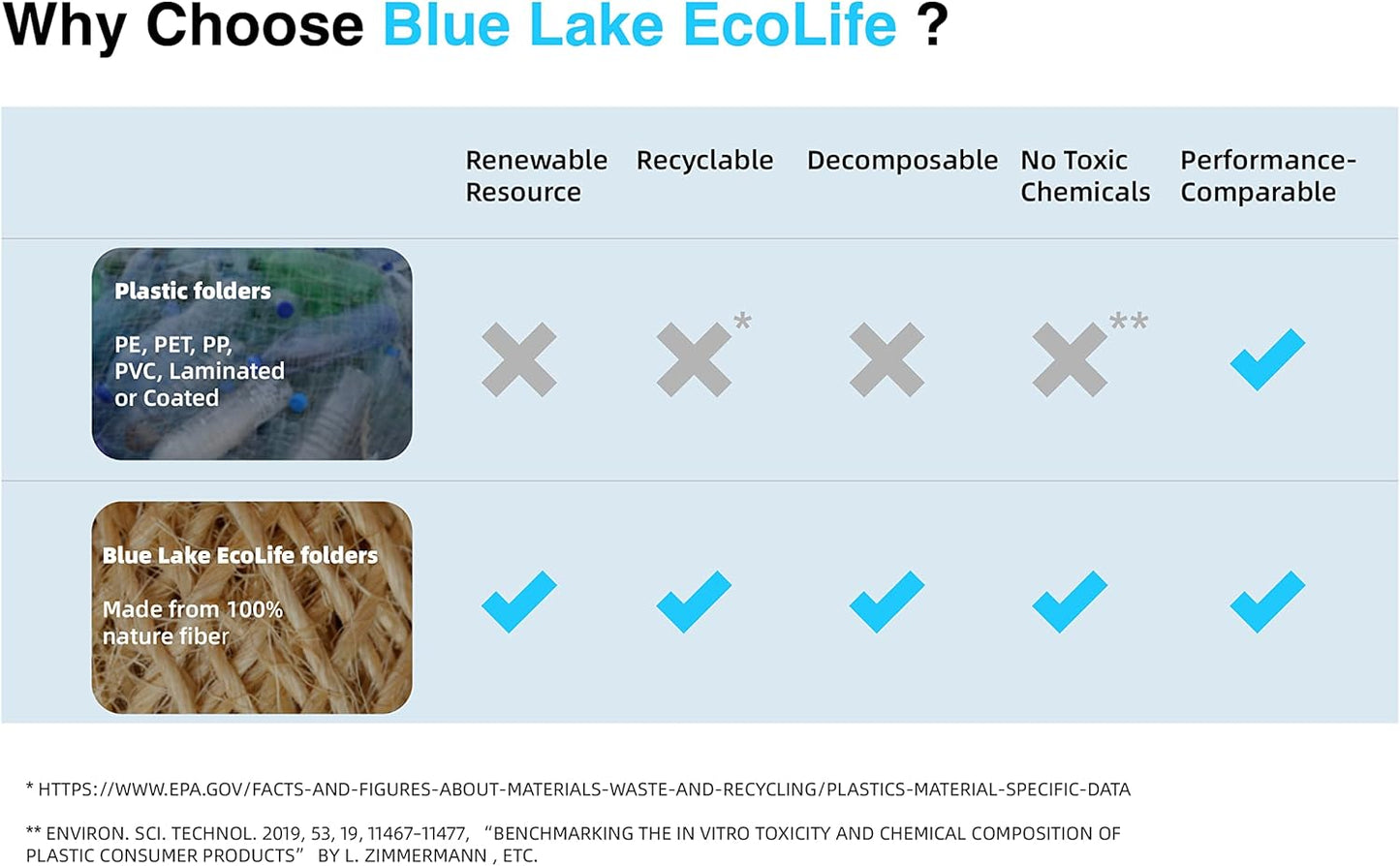Click EcoLife's Decomposable blue checkmark
This screenshot has width=1400, height=866.
click(887, 602)
